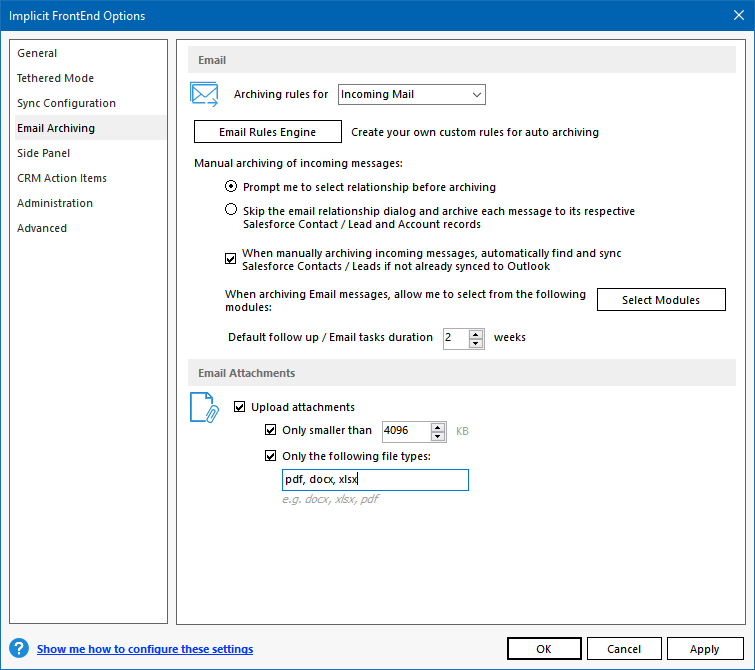Go to CRM Action Items settings
The image size is (755, 670).
click(62, 178)
